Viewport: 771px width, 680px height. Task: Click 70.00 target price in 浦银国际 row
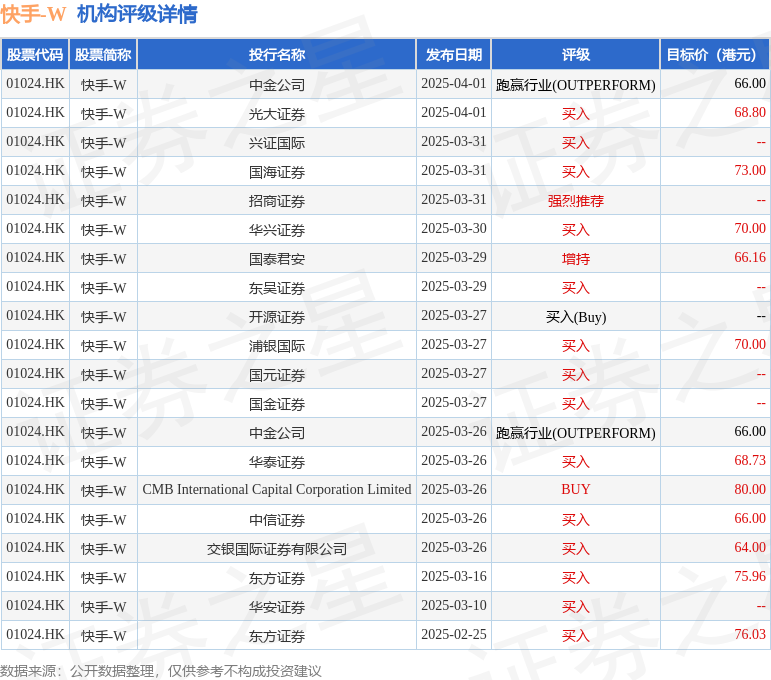(750, 345)
